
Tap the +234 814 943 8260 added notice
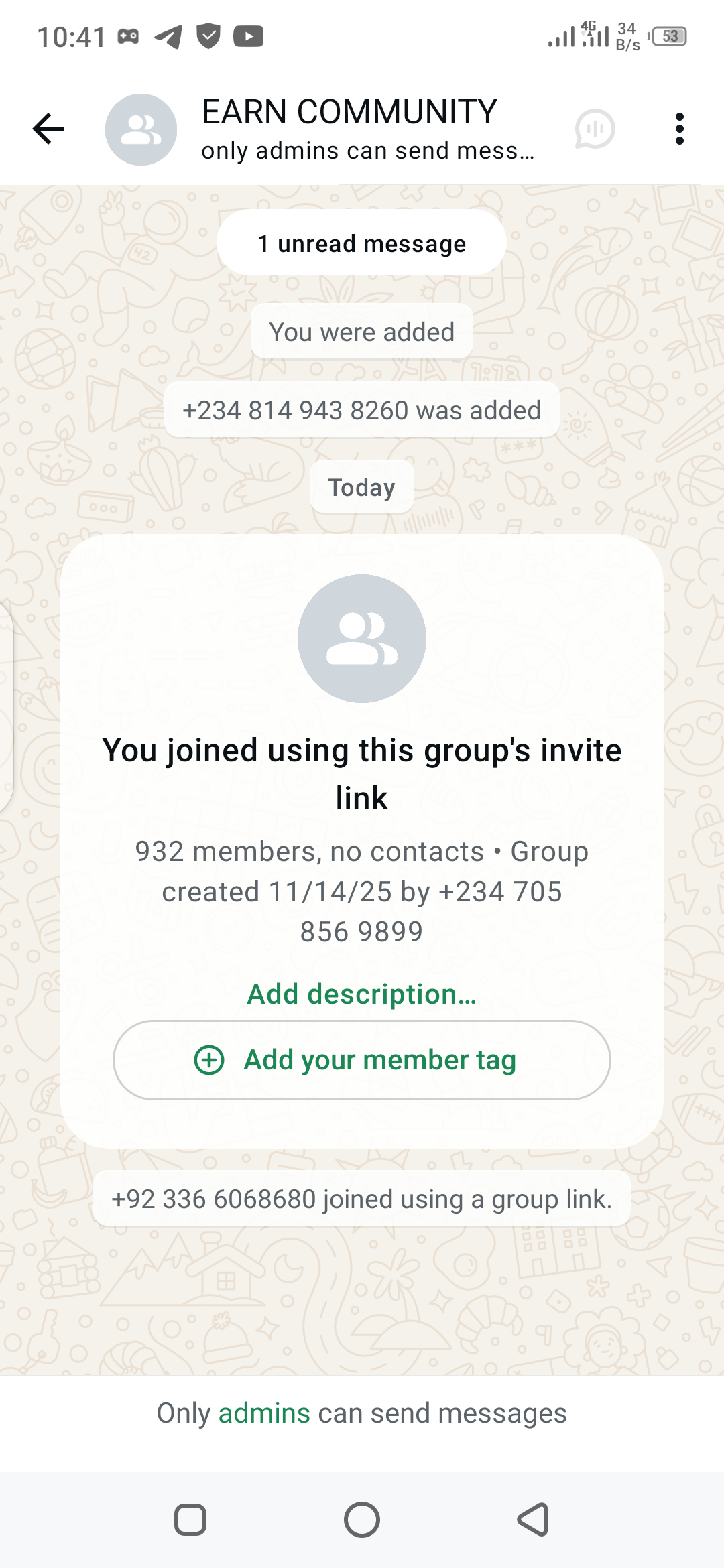coord(361,410)
